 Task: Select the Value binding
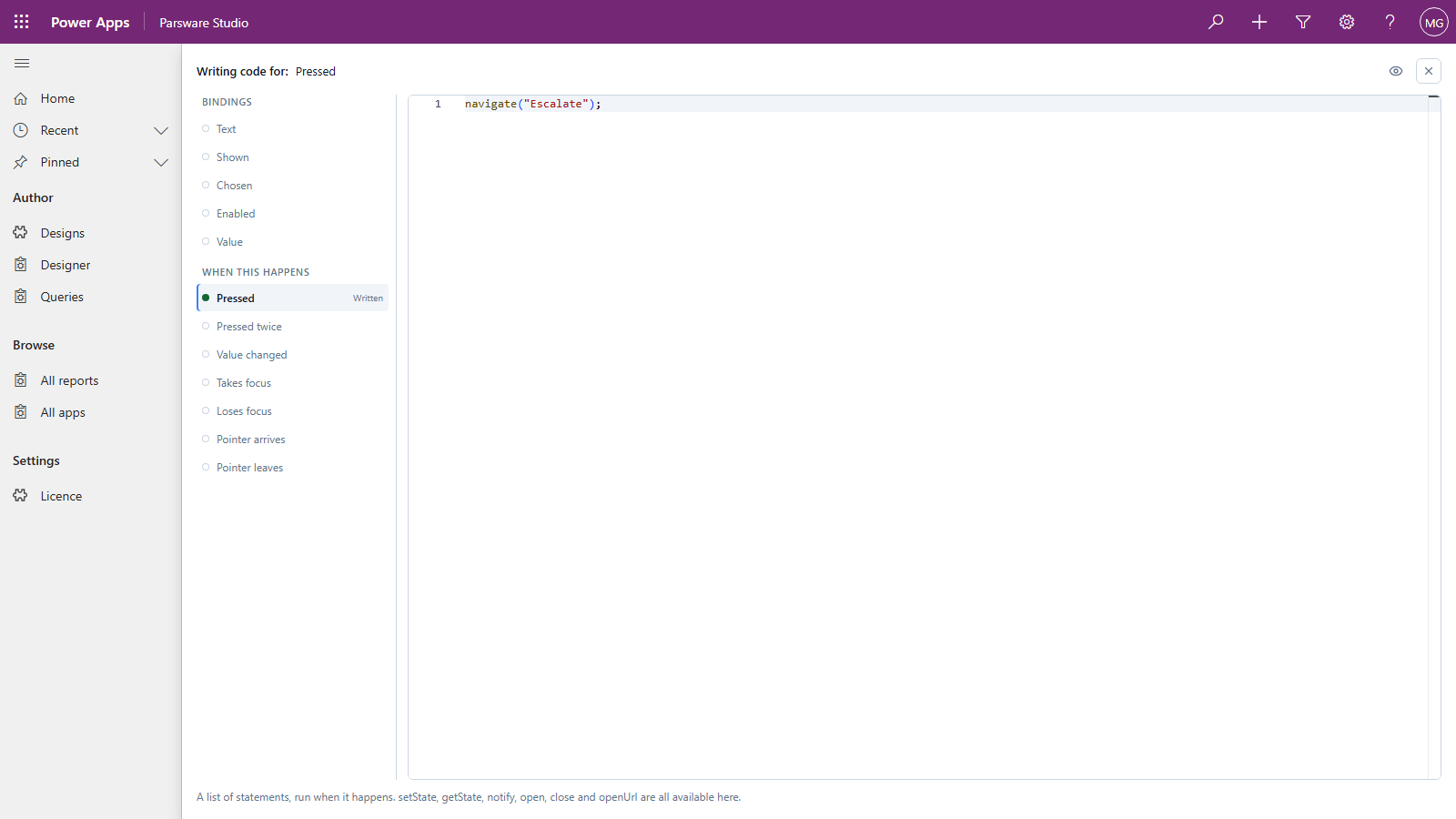292,242
